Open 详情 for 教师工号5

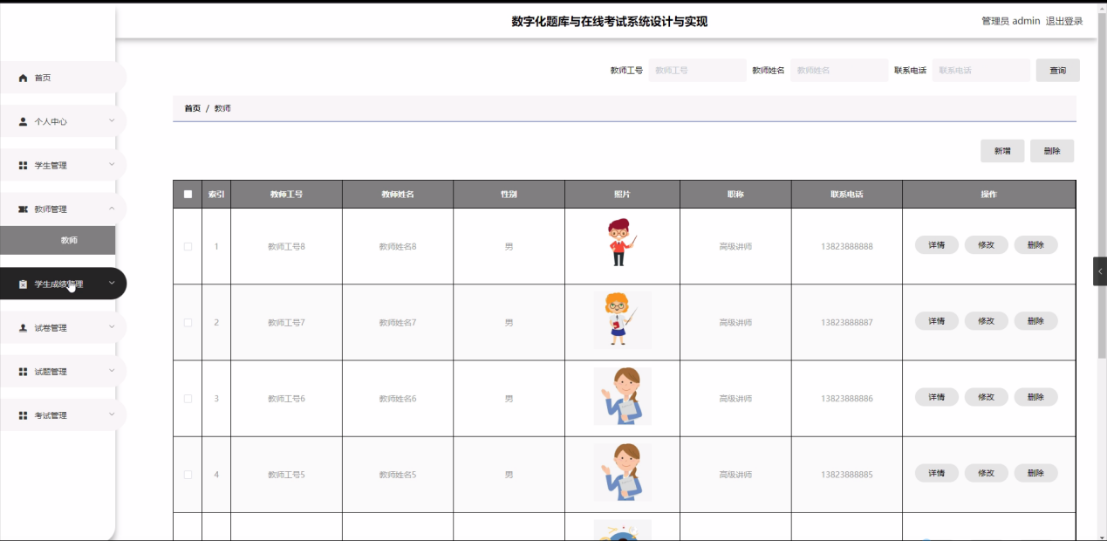[x=937, y=473]
